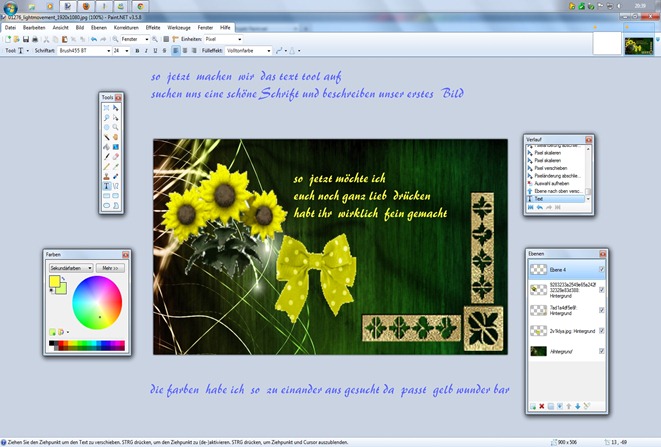Click the Mehr >> button in Farben
Image resolution: width=661 pixels, height=447 pixels.
(110, 268)
